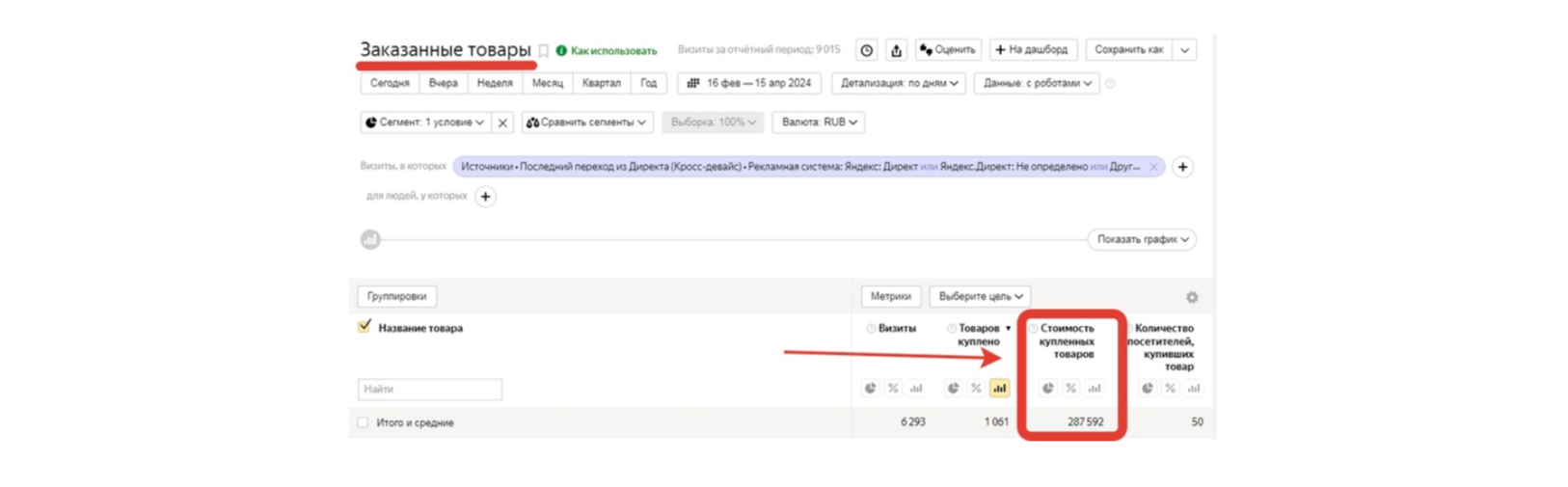The image size is (1568, 487).
Task: Click info icon beside Стоимость купленных товаров
Action: (1034, 329)
